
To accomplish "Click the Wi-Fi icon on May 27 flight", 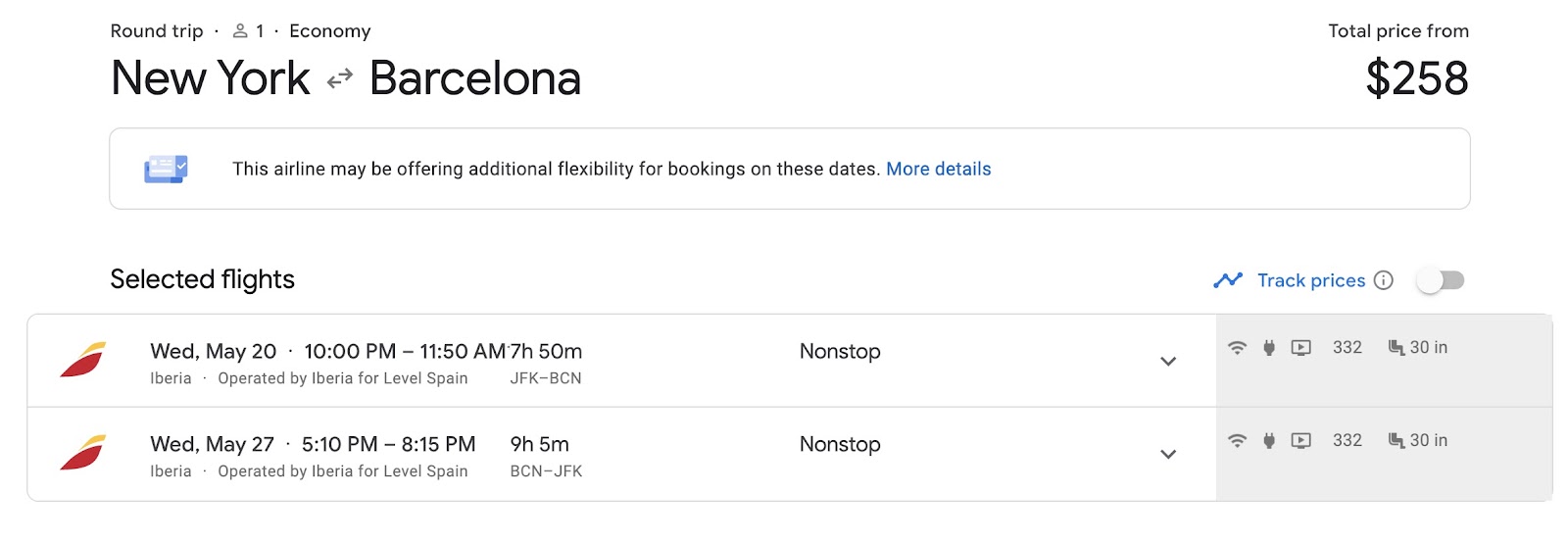I will tap(1238, 441).
